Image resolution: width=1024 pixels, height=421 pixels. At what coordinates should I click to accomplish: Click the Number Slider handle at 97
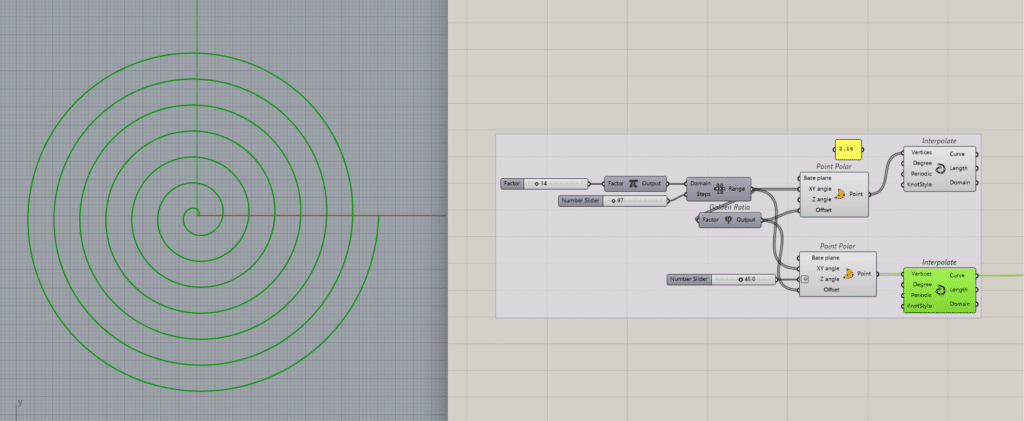pos(614,201)
